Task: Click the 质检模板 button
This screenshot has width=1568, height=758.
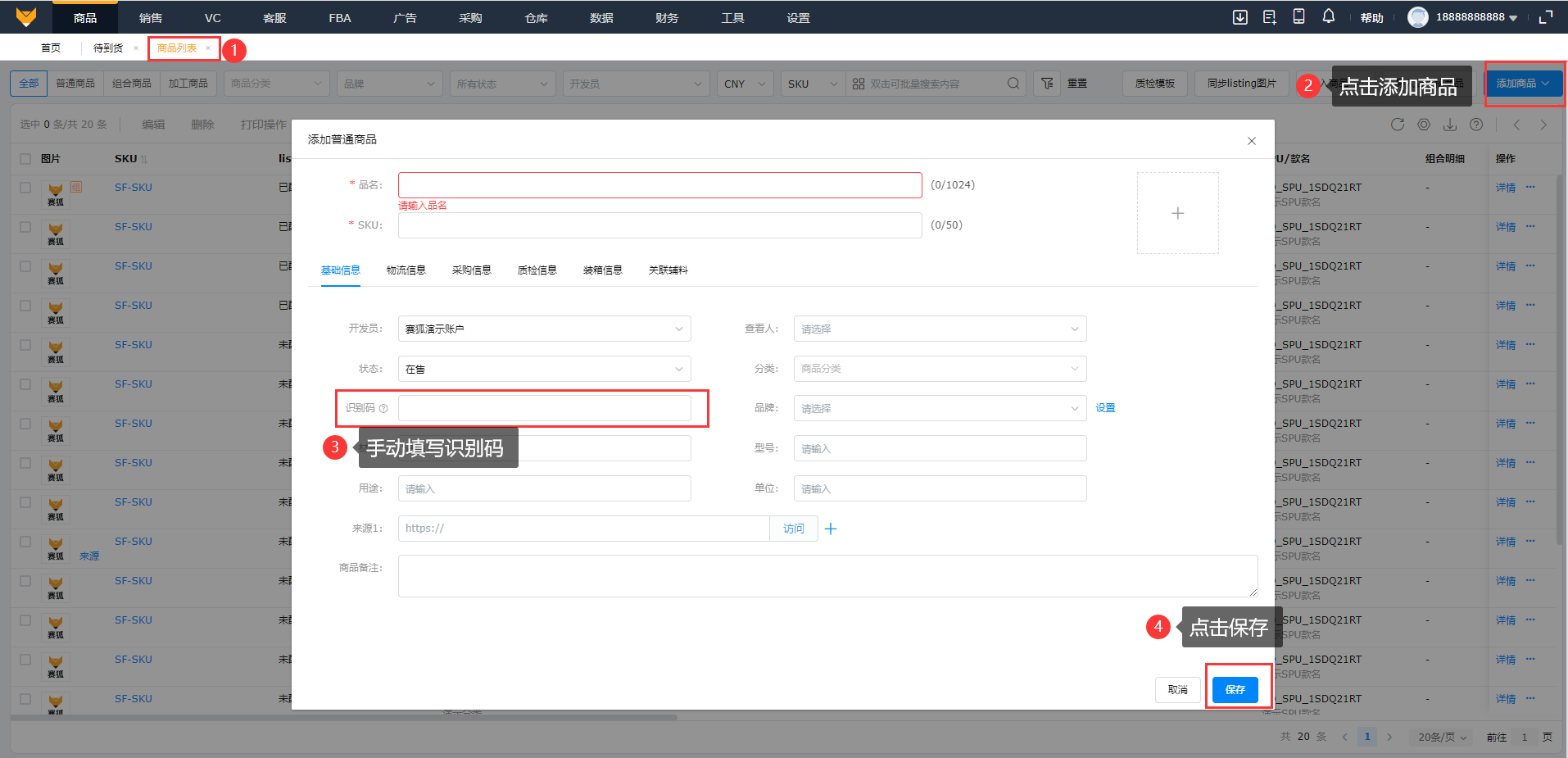Action: click(x=1155, y=84)
